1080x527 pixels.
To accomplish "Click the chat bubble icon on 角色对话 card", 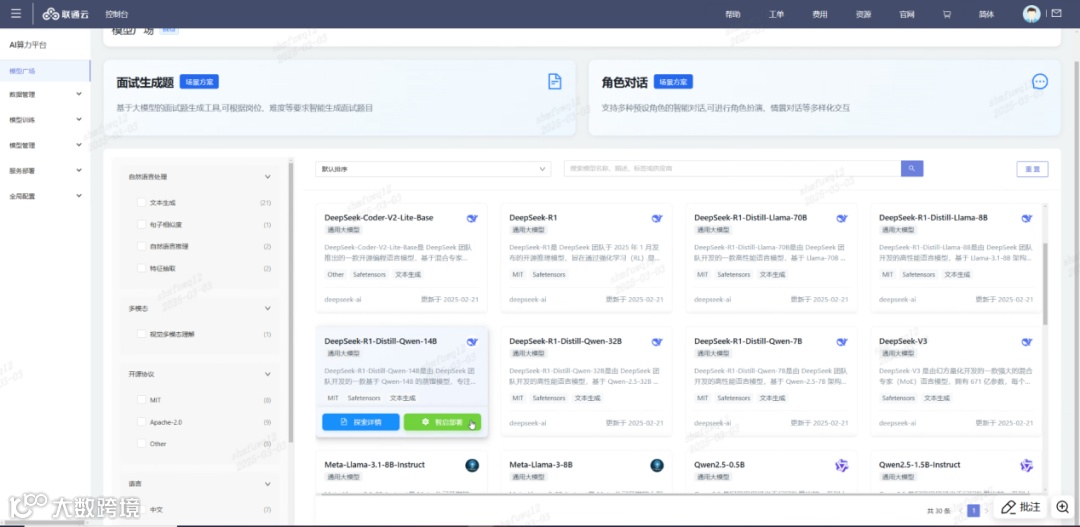I will pyautogui.click(x=1040, y=81).
